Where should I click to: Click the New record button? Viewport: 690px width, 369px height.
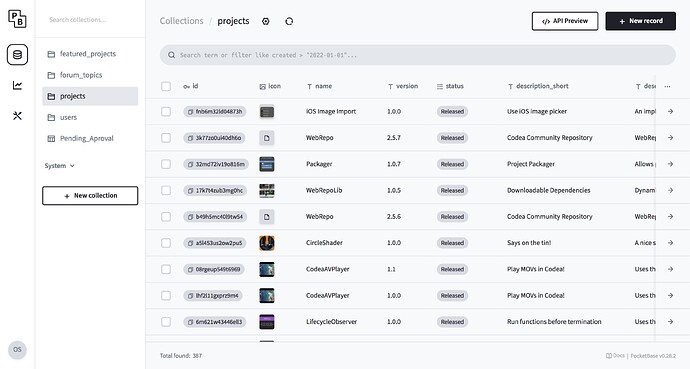pos(640,21)
